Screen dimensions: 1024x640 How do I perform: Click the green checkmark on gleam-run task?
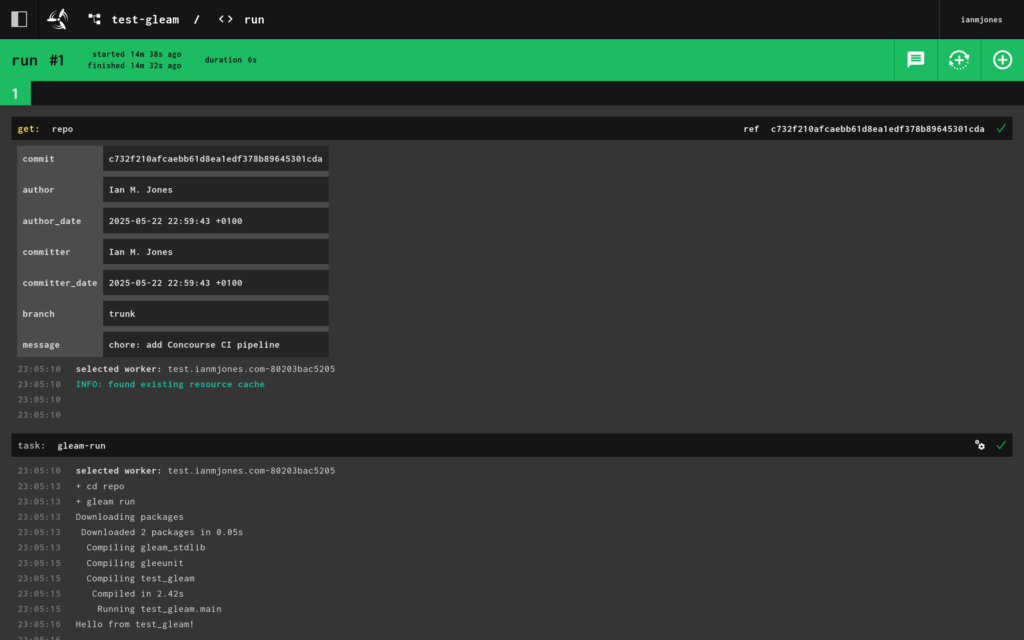point(1001,445)
